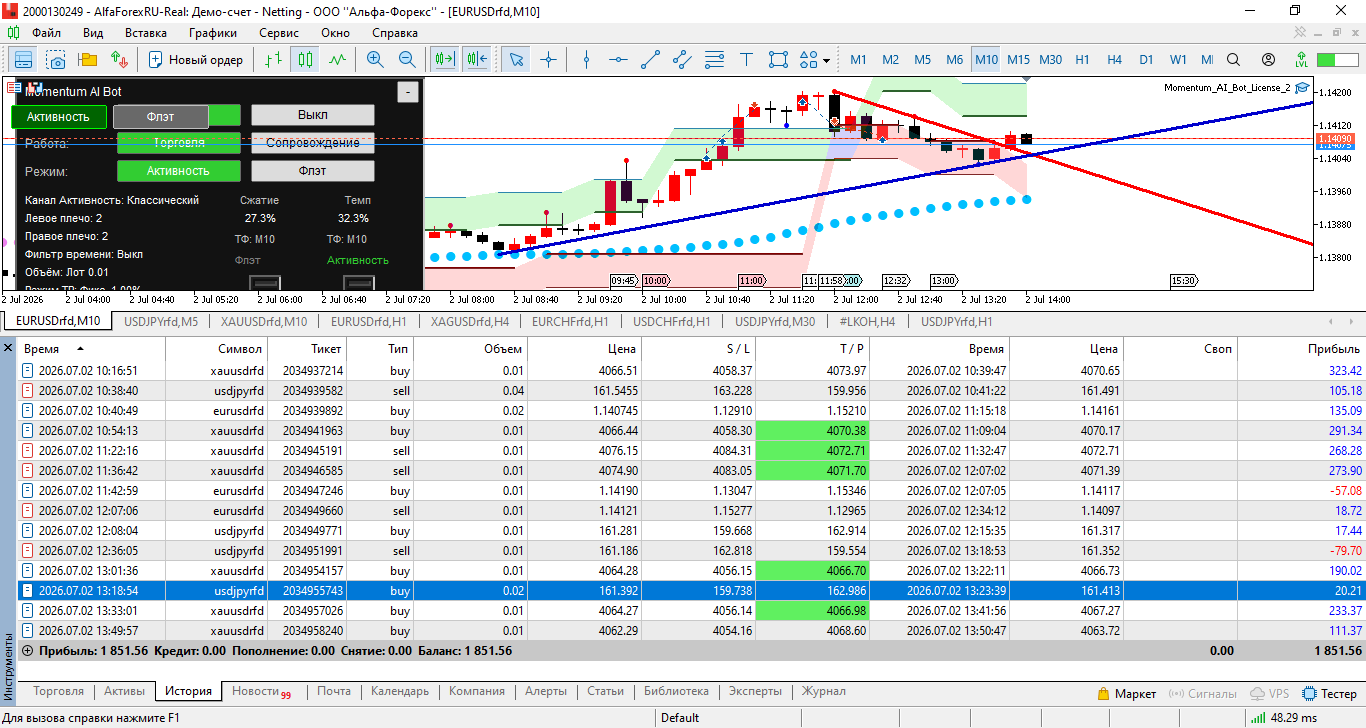
Task: Sort history by Своп column header
Action: pos(1181,349)
